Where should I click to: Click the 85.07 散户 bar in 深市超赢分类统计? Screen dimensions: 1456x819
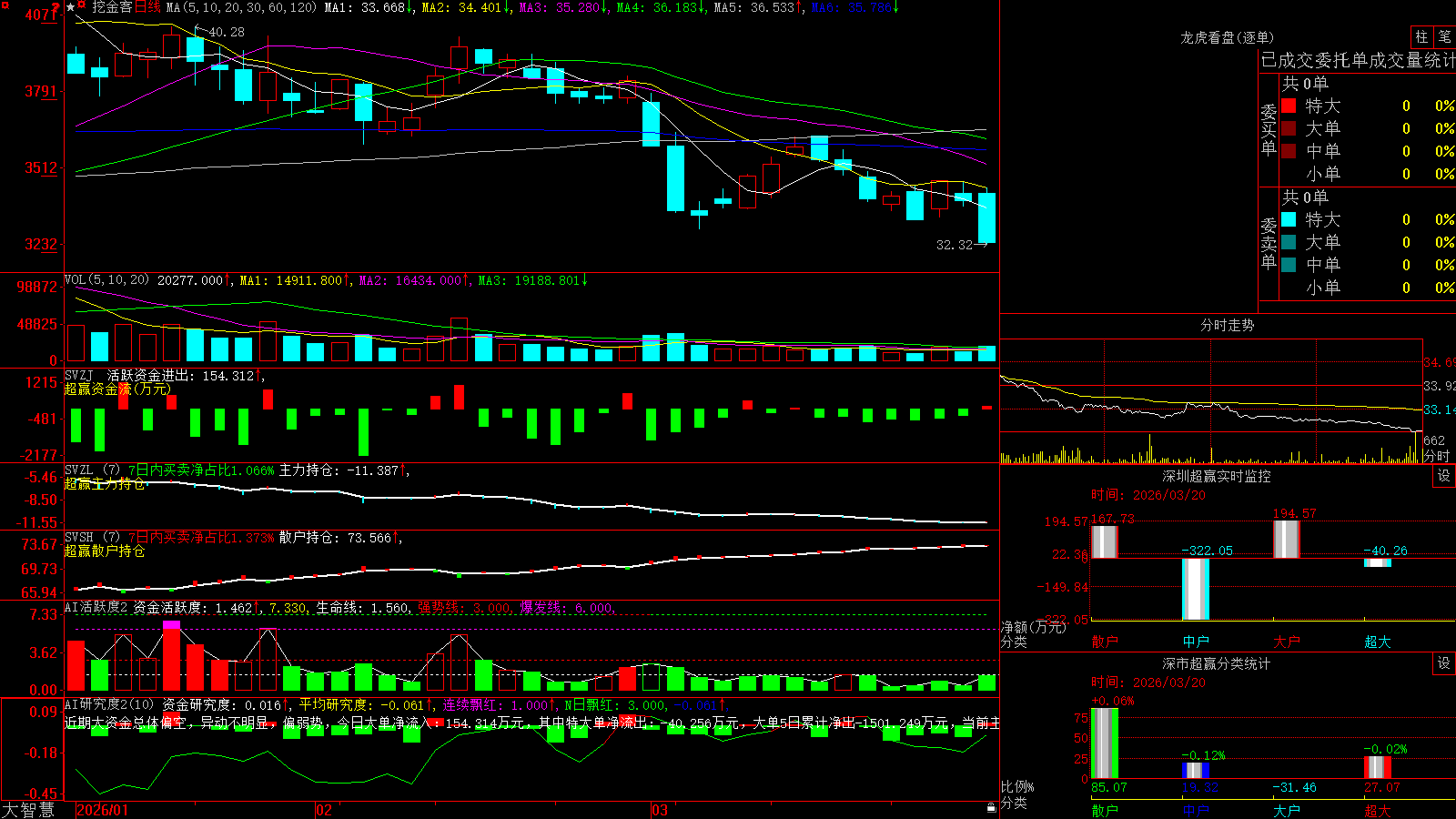point(1105,743)
